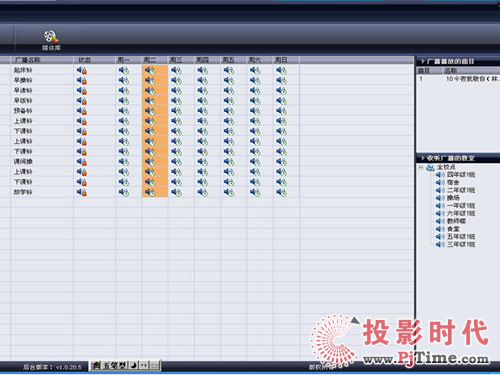Click 课间操 speaker icon in 周五 column

[x=229, y=162]
